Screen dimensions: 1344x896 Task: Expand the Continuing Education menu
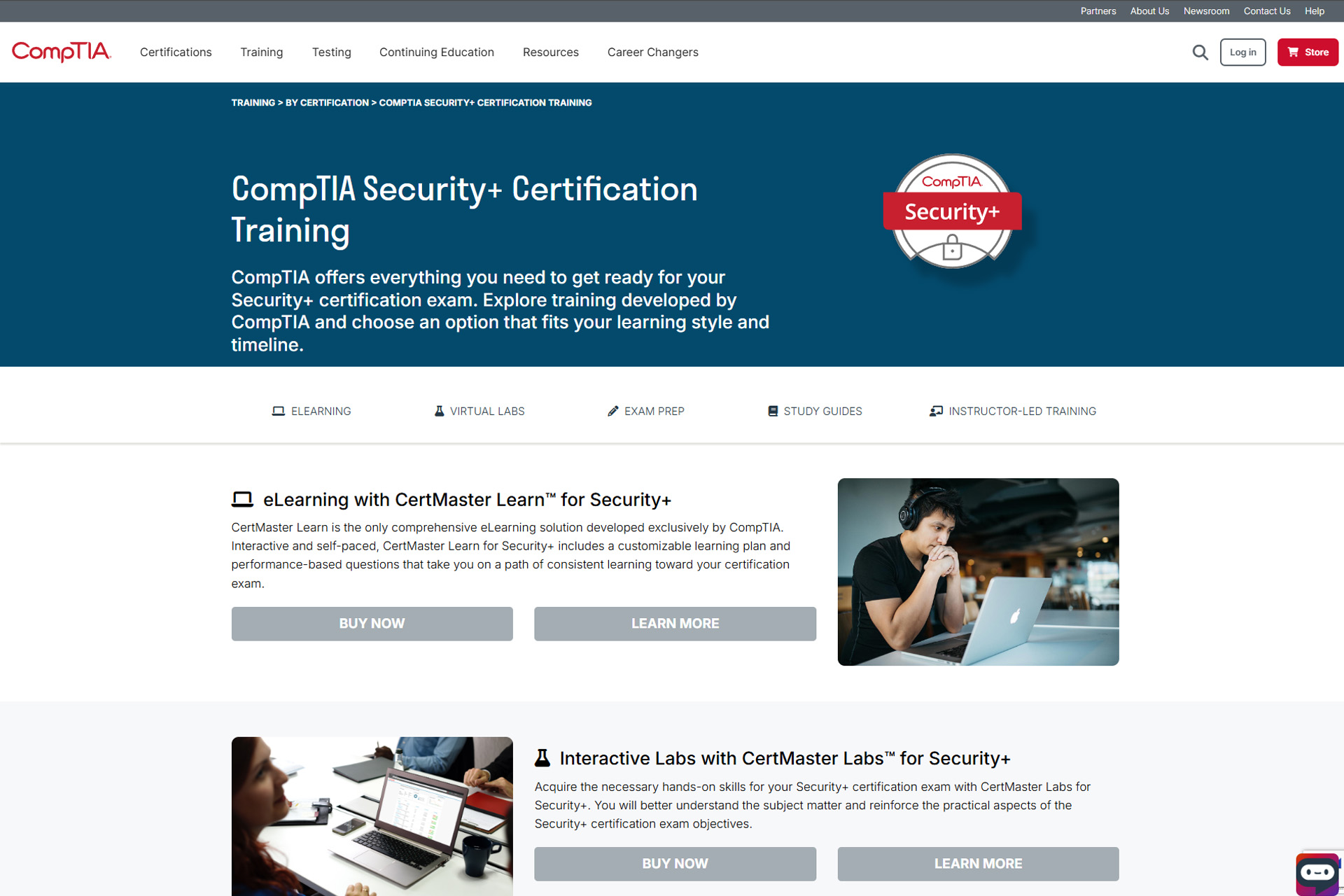[436, 52]
